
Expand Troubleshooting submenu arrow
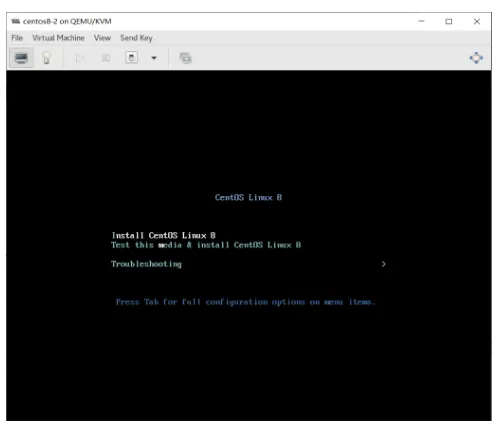click(384, 264)
